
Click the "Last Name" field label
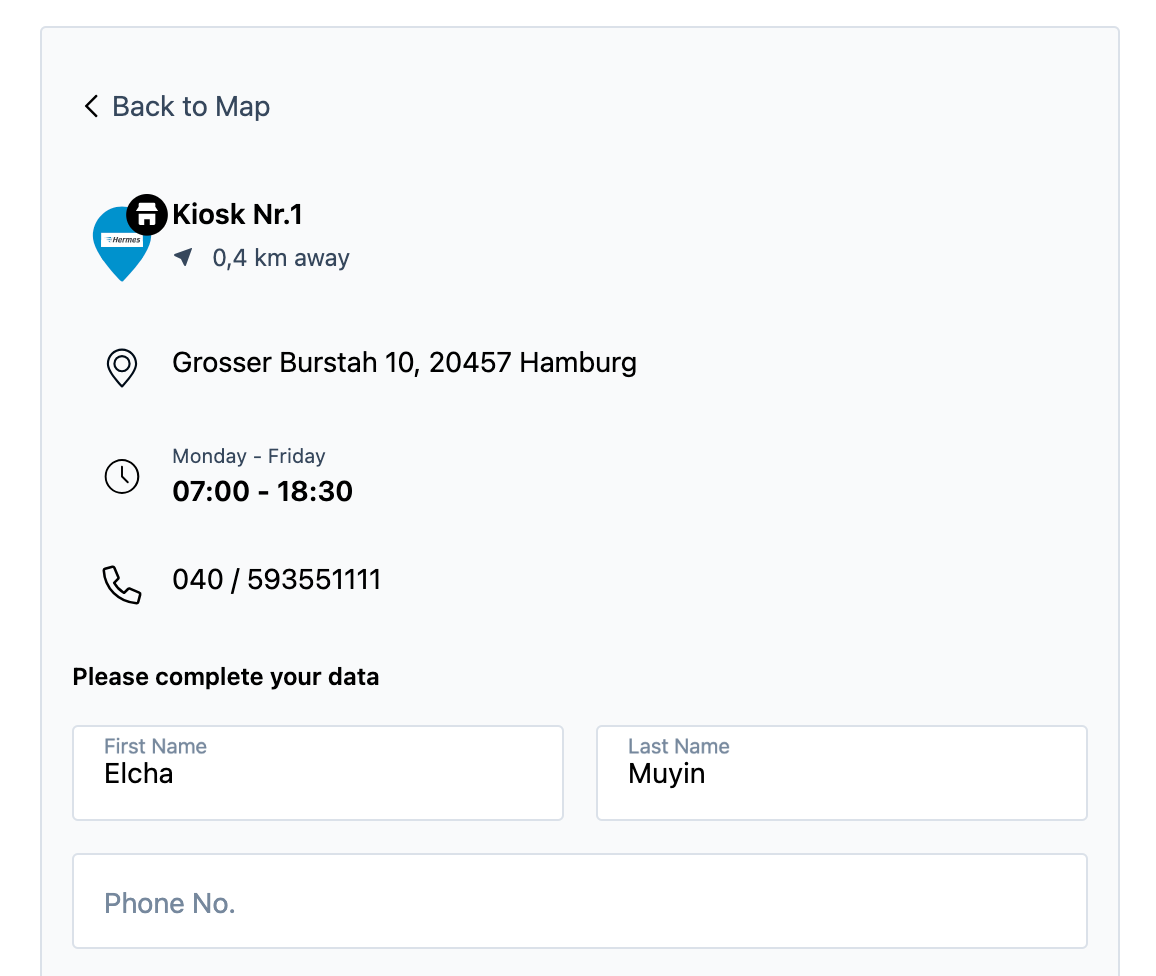[x=678, y=746]
